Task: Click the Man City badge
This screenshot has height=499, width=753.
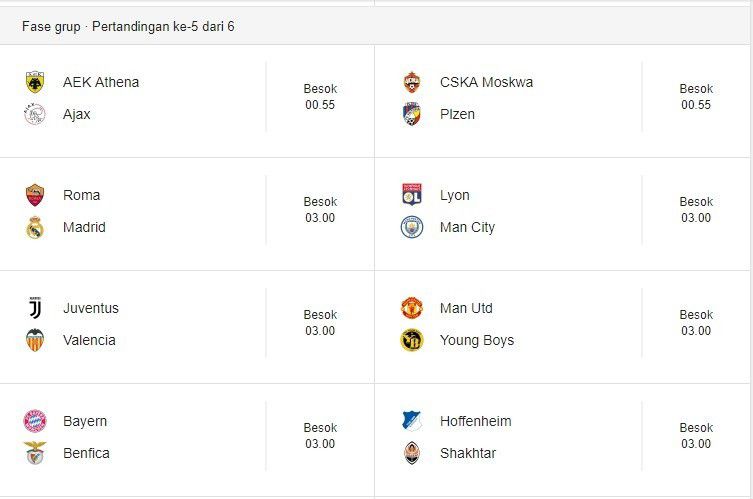Action: pos(412,227)
